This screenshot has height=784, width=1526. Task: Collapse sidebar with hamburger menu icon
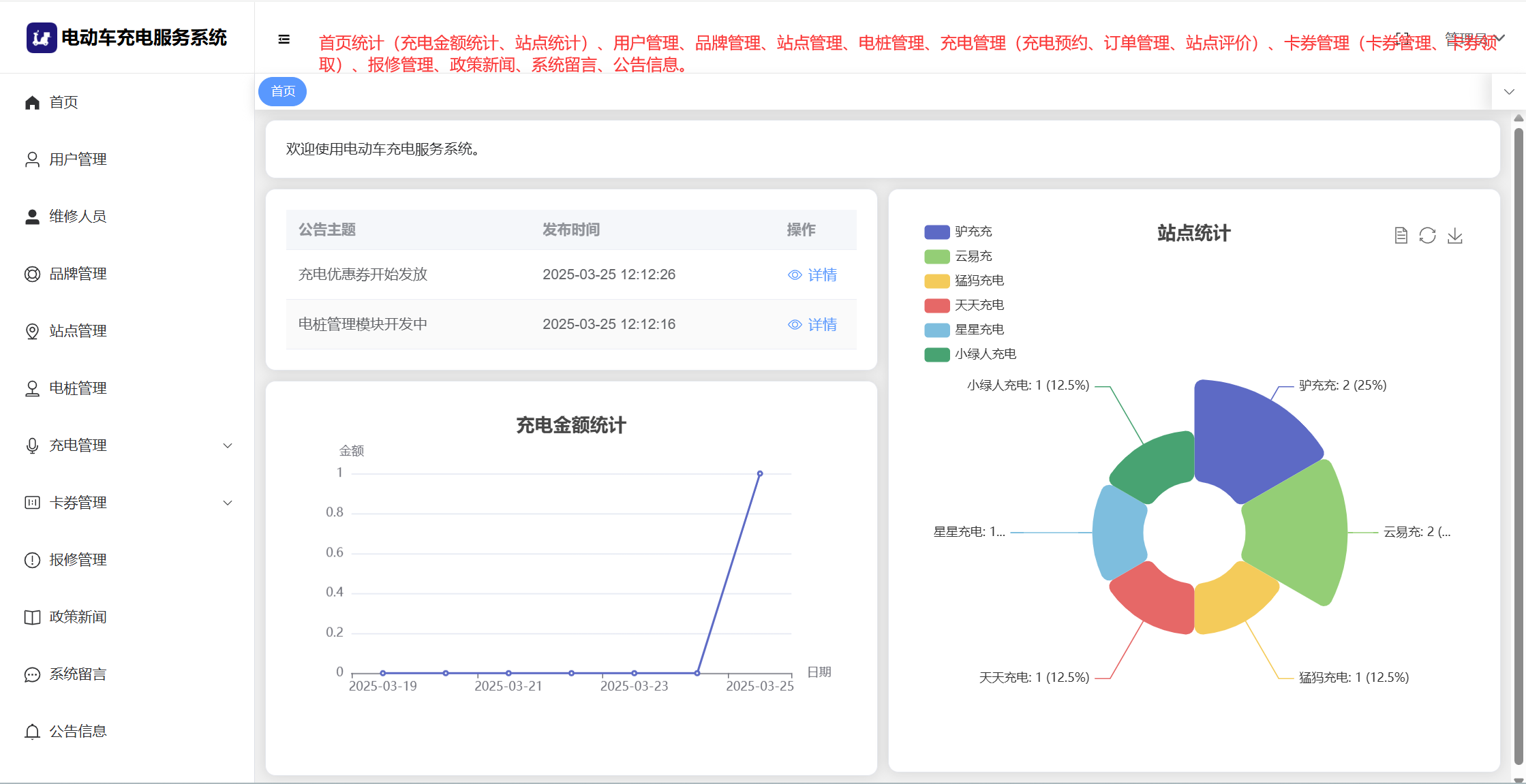[x=284, y=40]
